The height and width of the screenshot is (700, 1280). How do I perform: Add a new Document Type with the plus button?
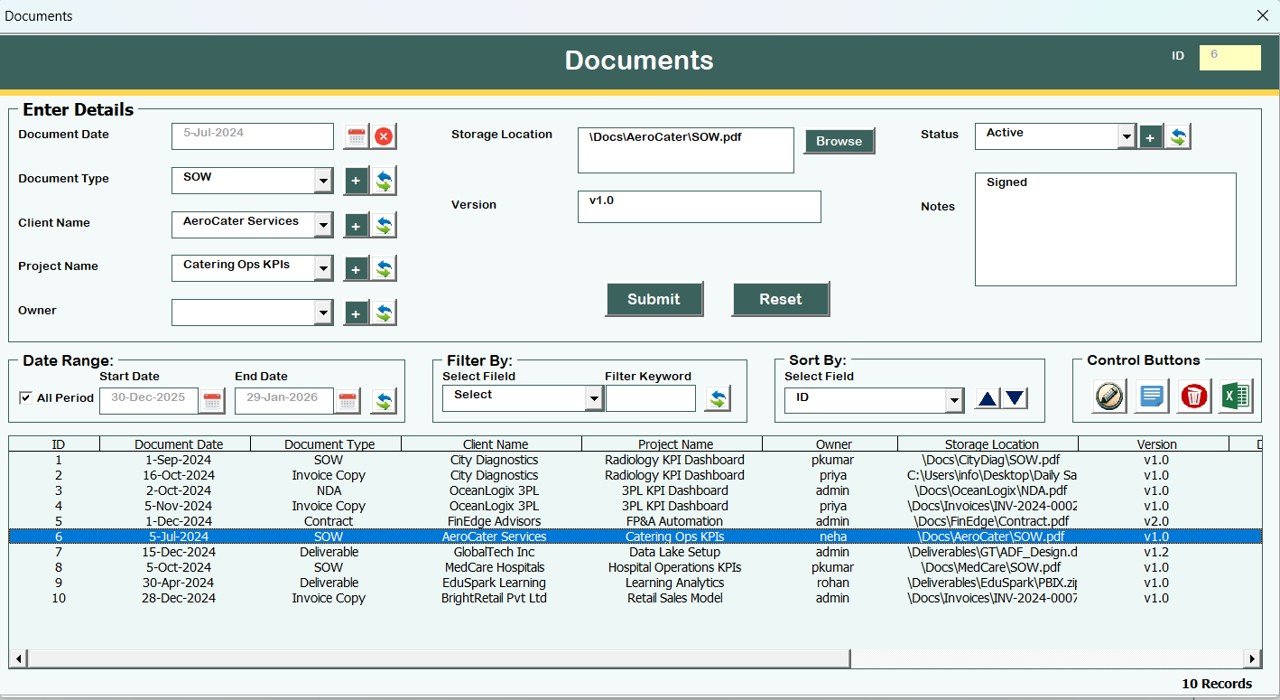[355, 180]
